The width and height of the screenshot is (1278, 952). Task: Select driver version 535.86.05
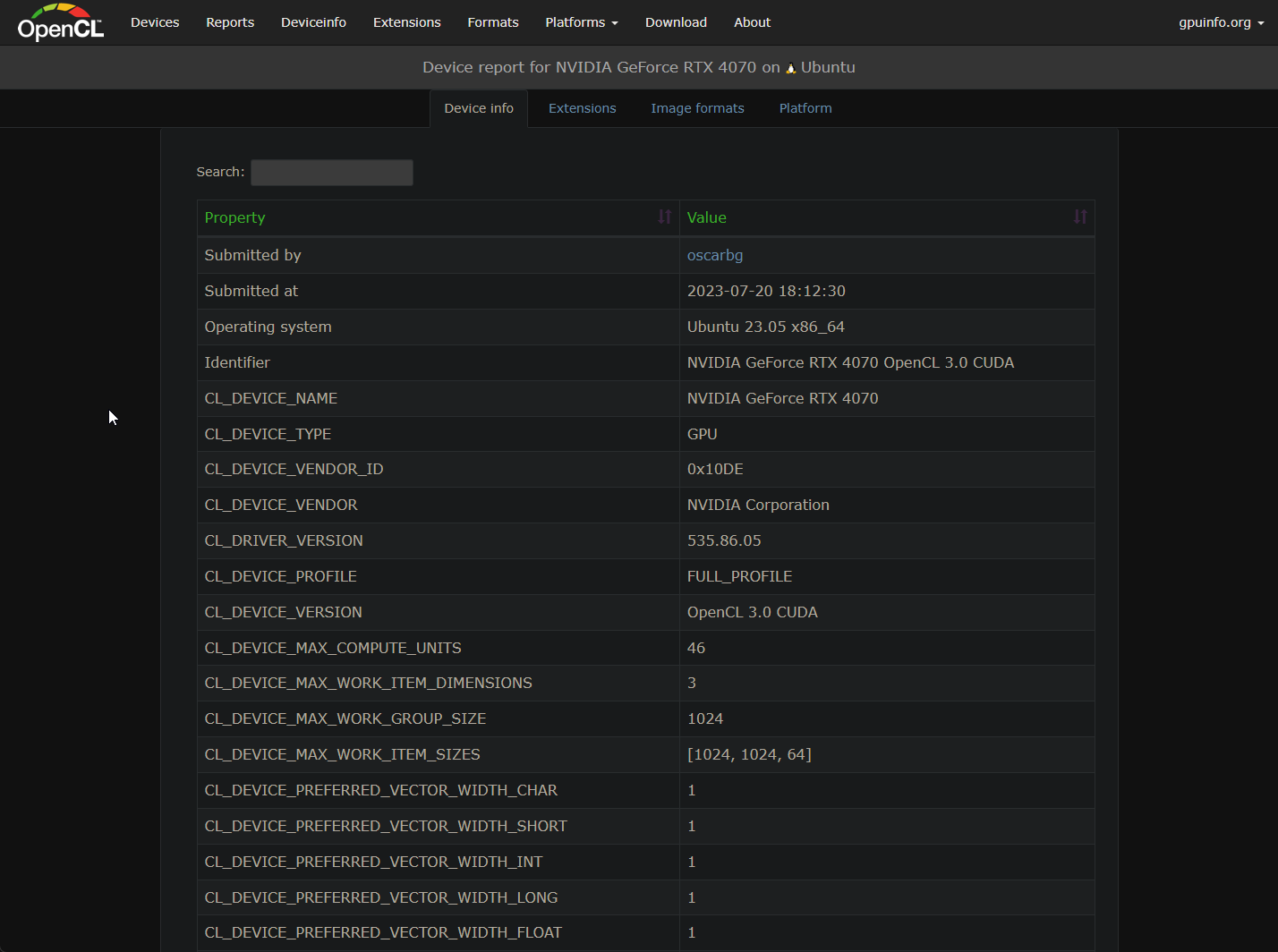click(724, 540)
